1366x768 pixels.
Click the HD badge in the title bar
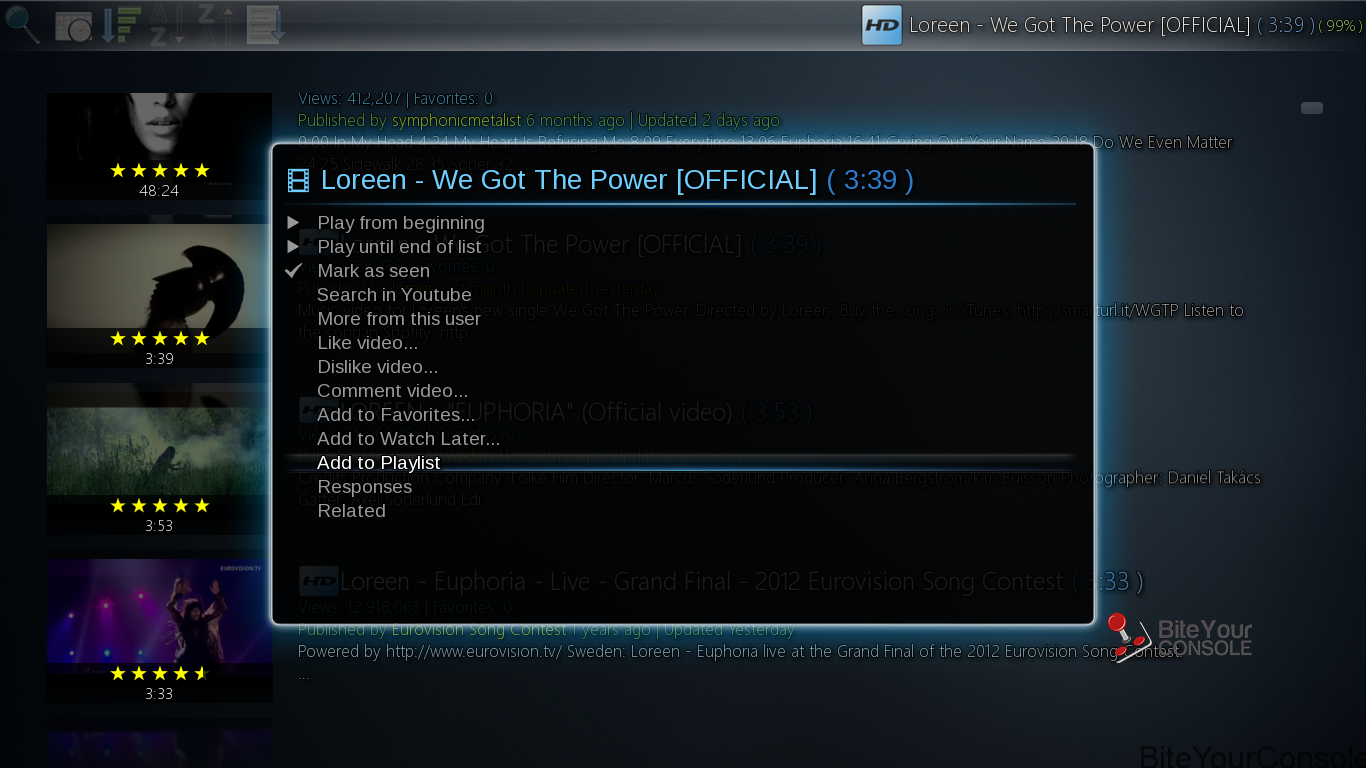click(x=882, y=25)
